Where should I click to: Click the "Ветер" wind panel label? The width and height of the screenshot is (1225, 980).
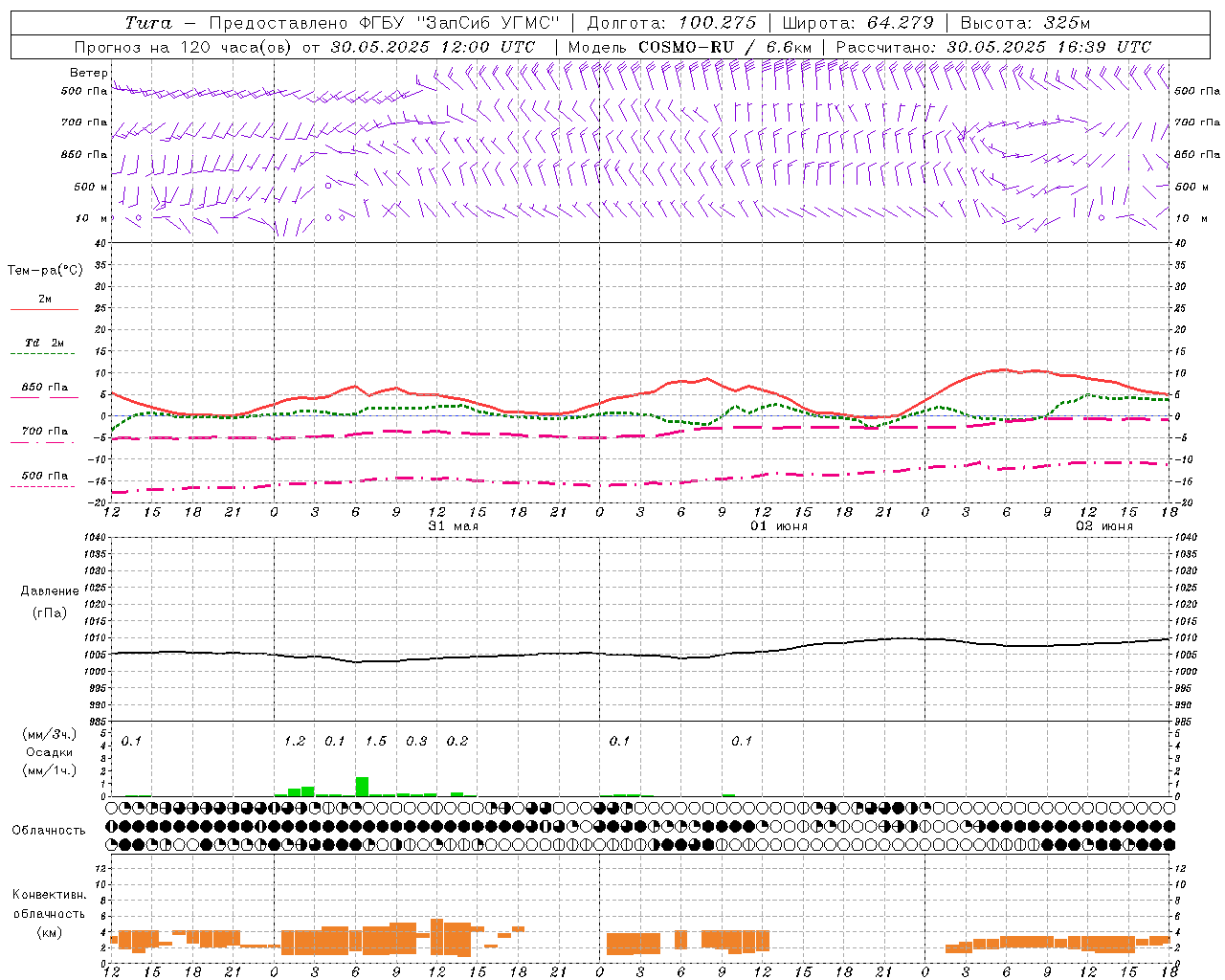point(88,73)
